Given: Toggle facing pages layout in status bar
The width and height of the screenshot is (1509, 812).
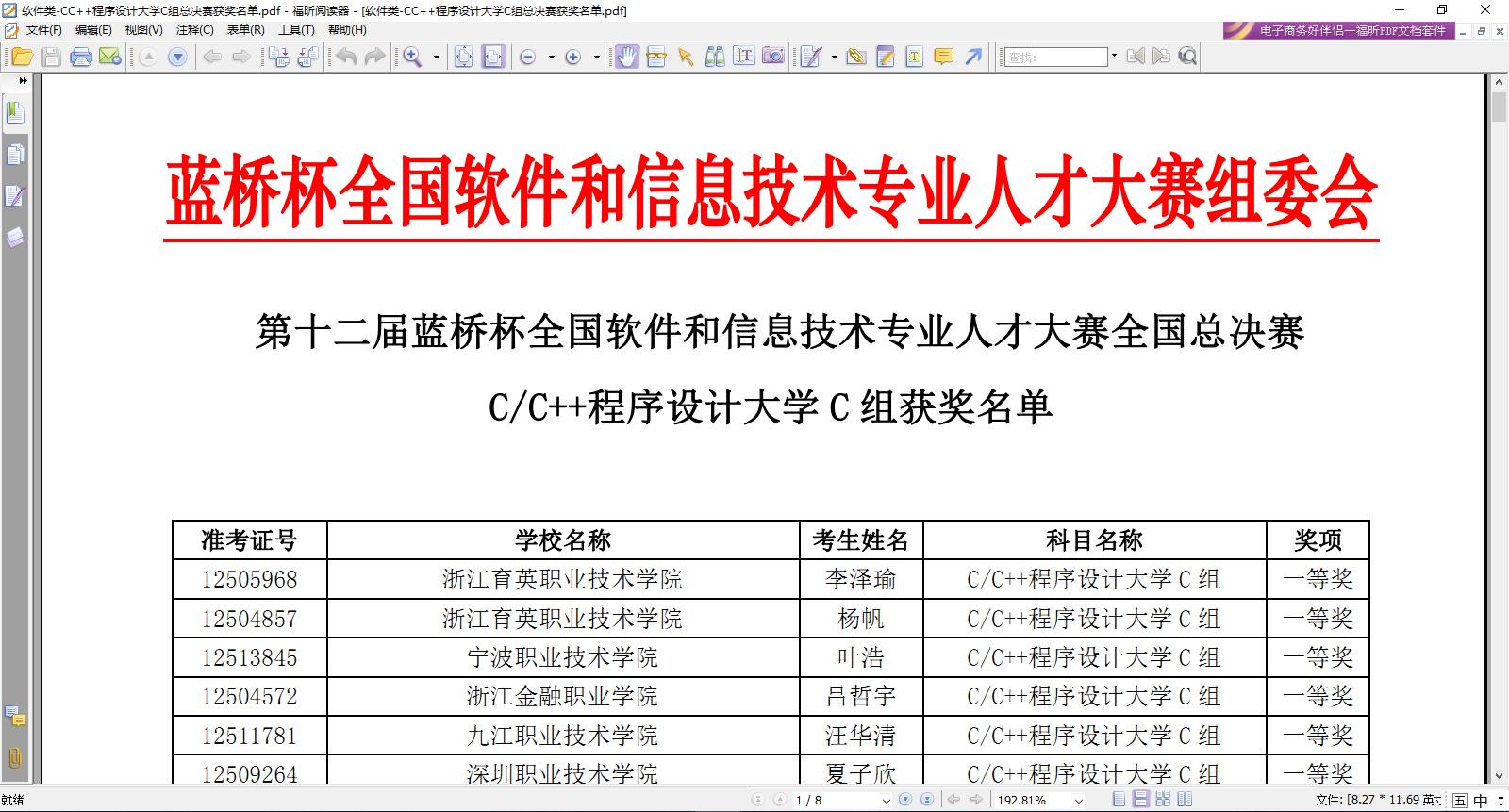Looking at the screenshot, I should tap(1163, 800).
